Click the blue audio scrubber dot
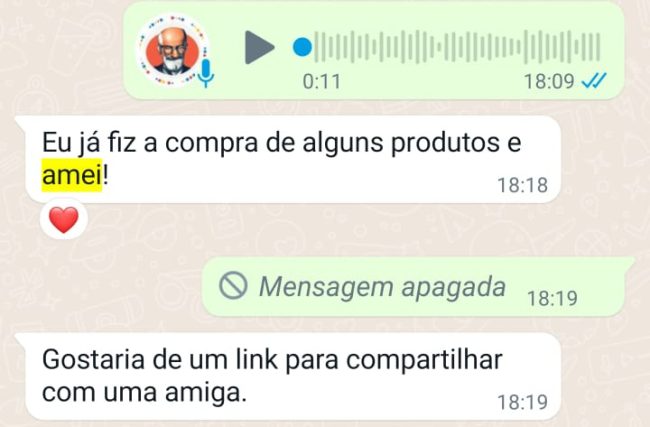The width and height of the screenshot is (650, 427). (x=302, y=47)
